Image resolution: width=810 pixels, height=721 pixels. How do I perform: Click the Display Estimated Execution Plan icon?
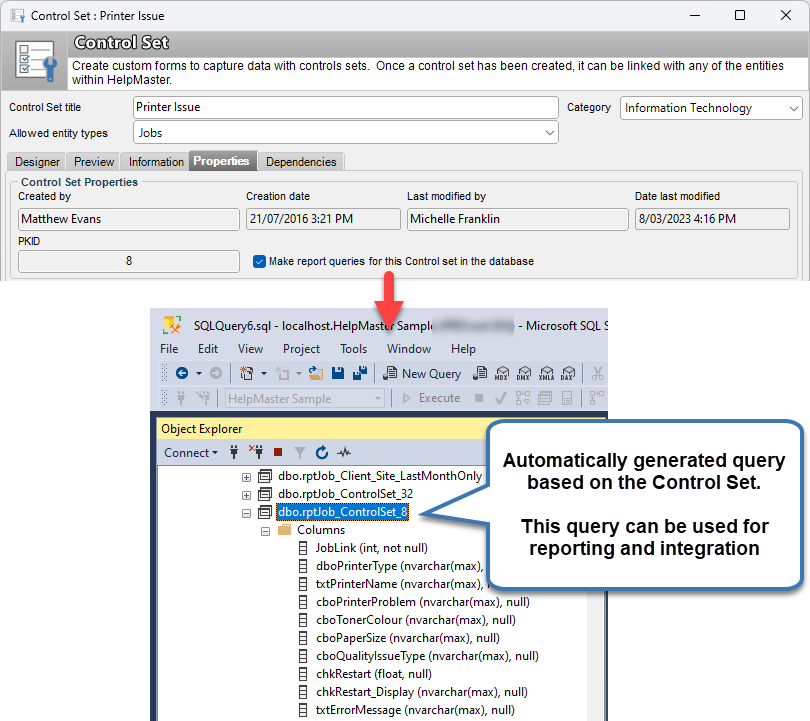coord(523,398)
